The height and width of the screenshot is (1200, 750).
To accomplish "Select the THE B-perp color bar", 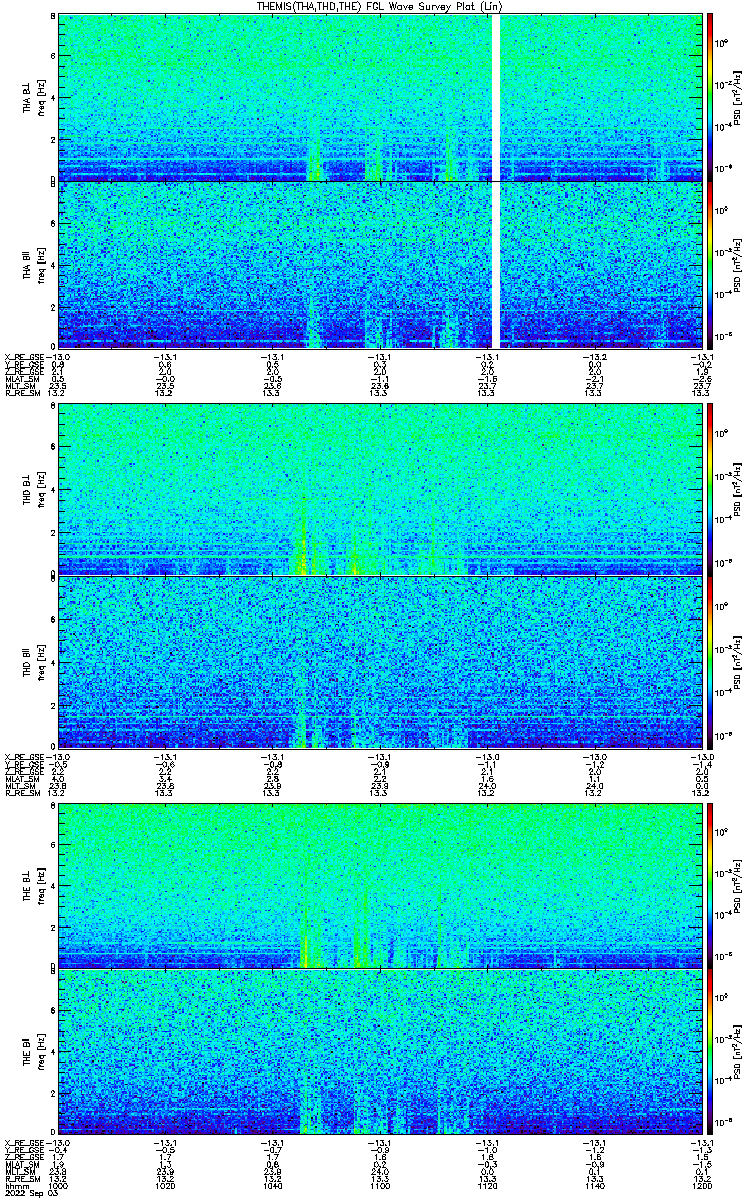I will [x=711, y=885].
